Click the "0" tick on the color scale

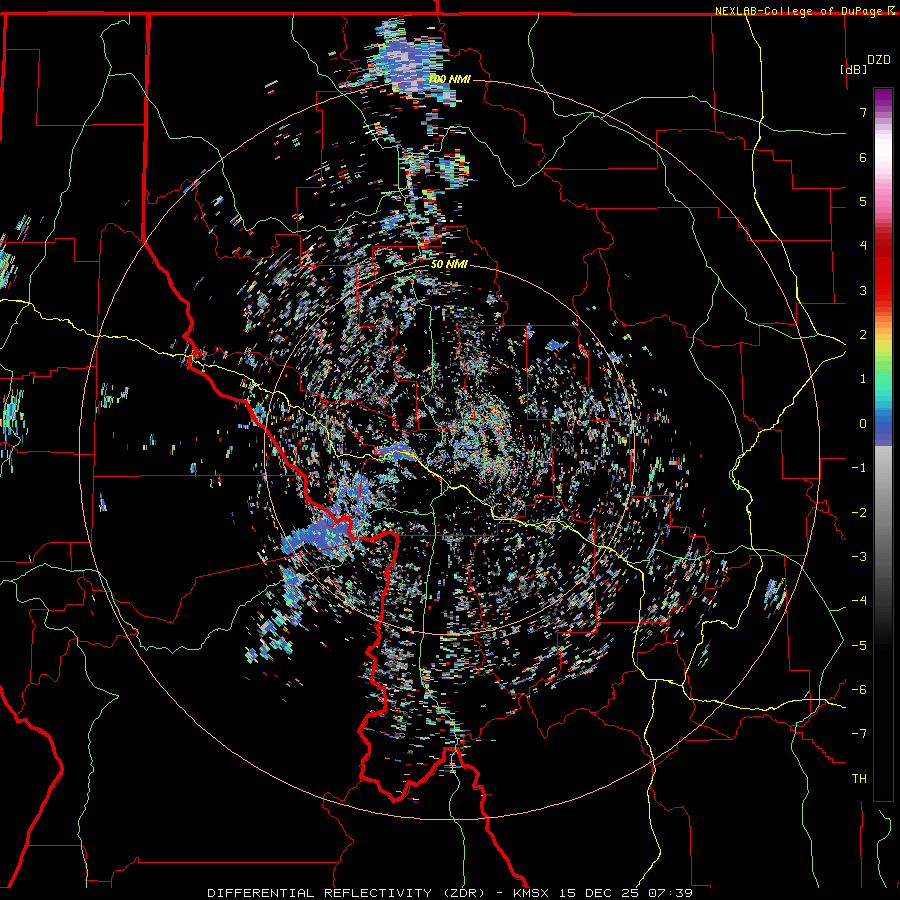click(x=863, y=424)
